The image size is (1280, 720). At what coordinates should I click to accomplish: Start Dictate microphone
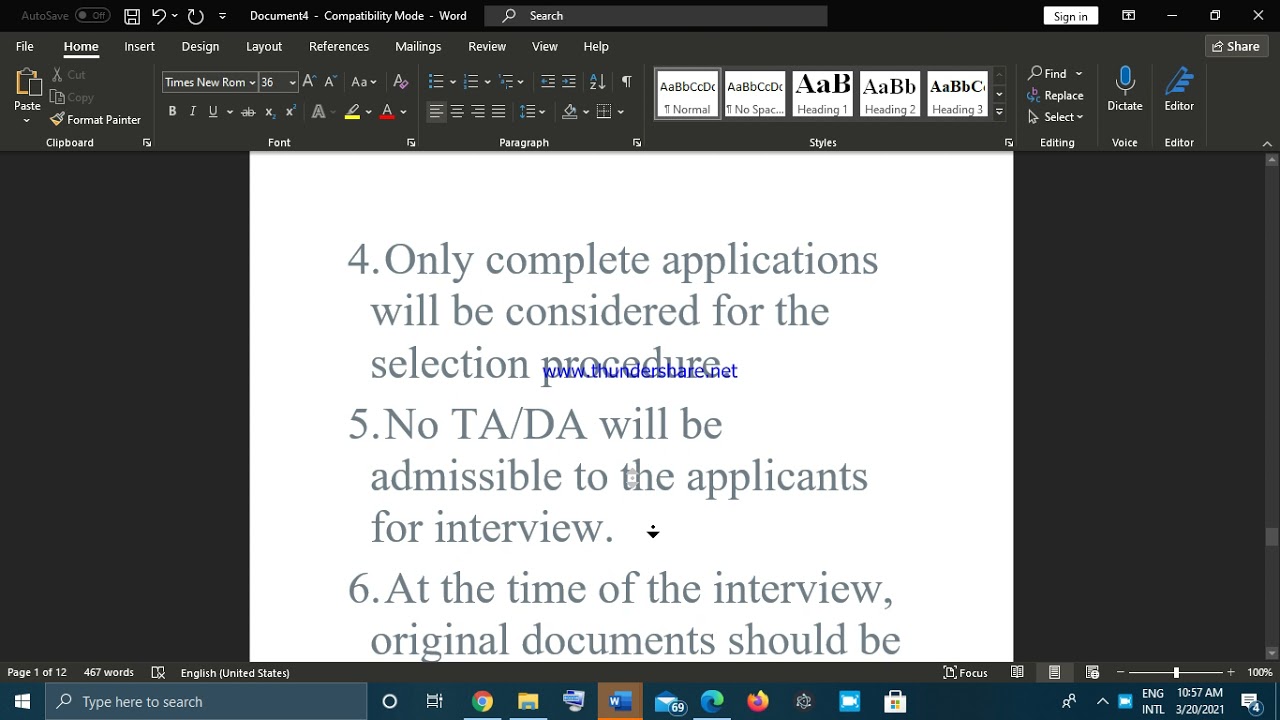(1125, 89)
